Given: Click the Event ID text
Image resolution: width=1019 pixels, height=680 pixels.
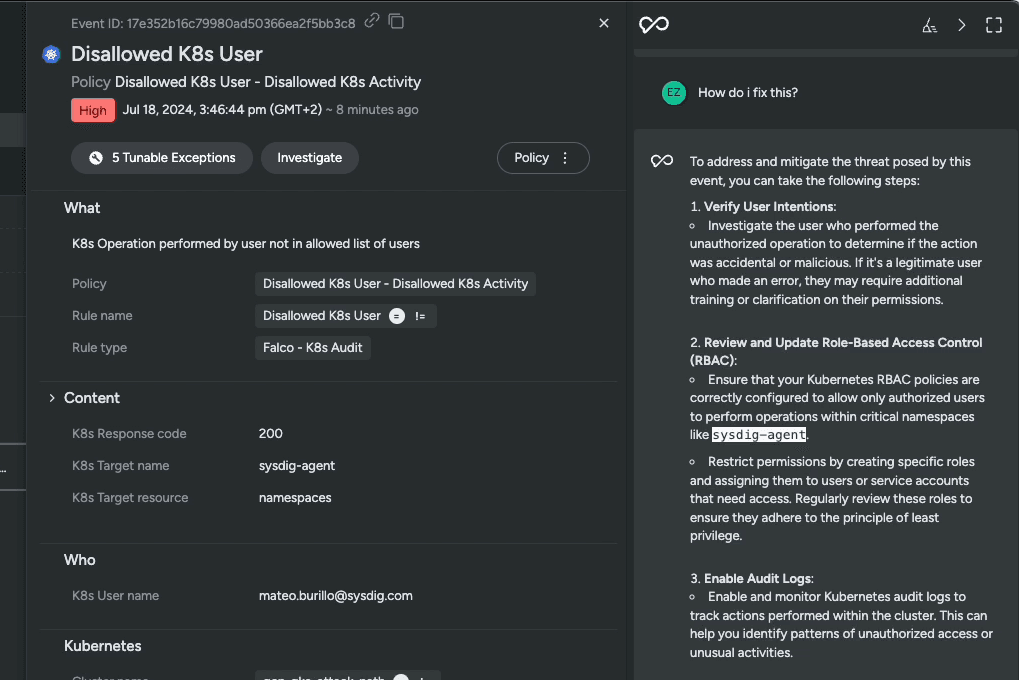Looking at the screenshot, I should pyautogui.click(x=213, y=23).
